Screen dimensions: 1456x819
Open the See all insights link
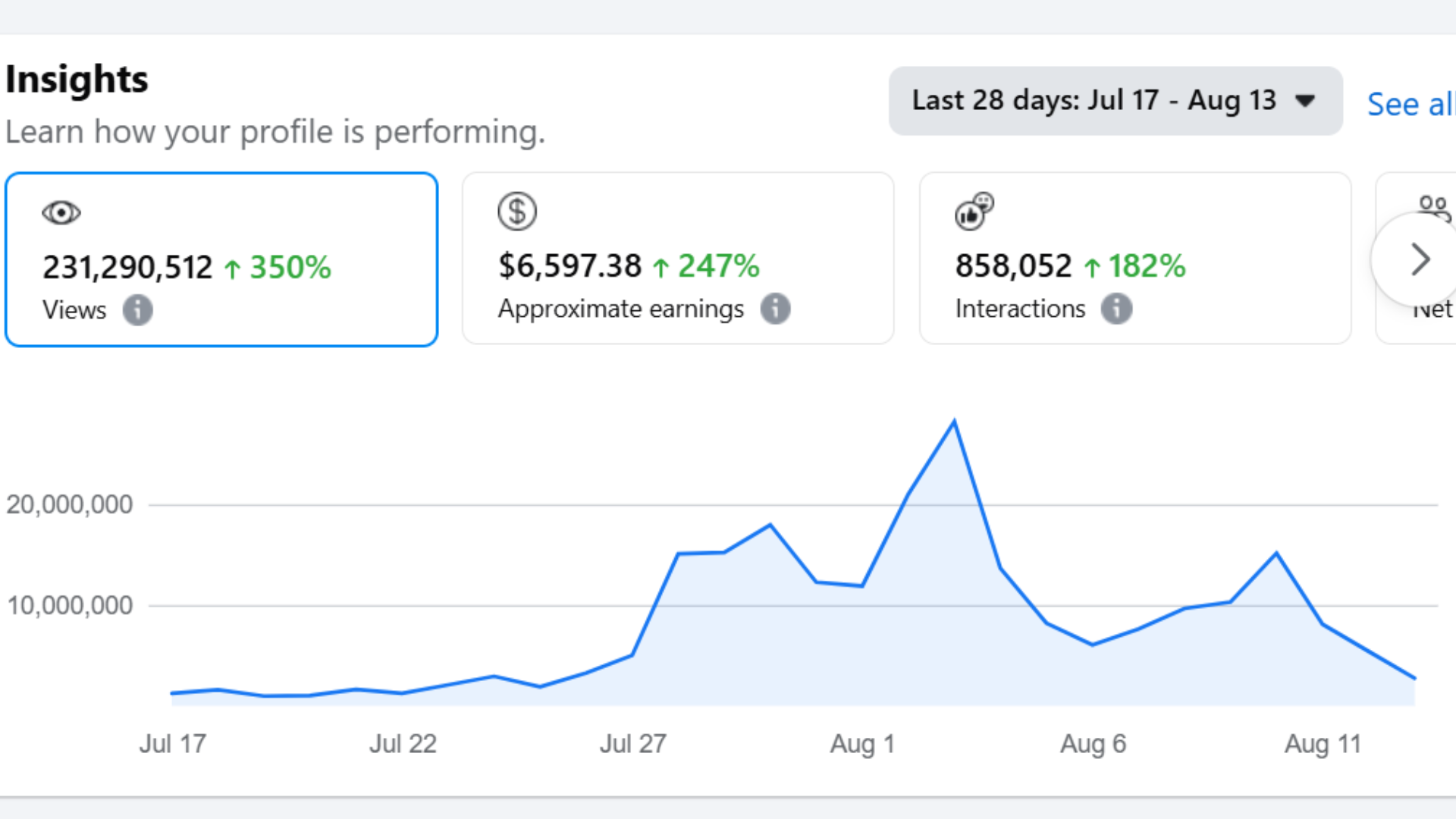1409,104
